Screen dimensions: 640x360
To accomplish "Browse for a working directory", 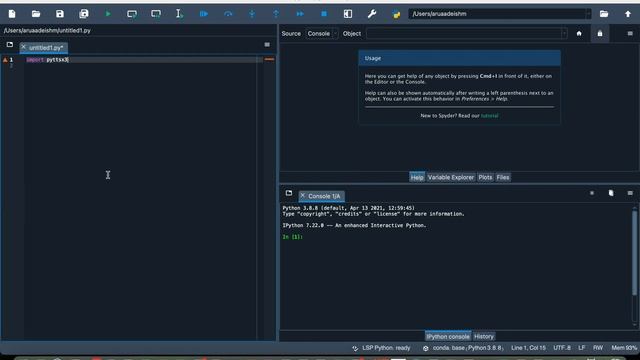I will [x=604, y=14].
